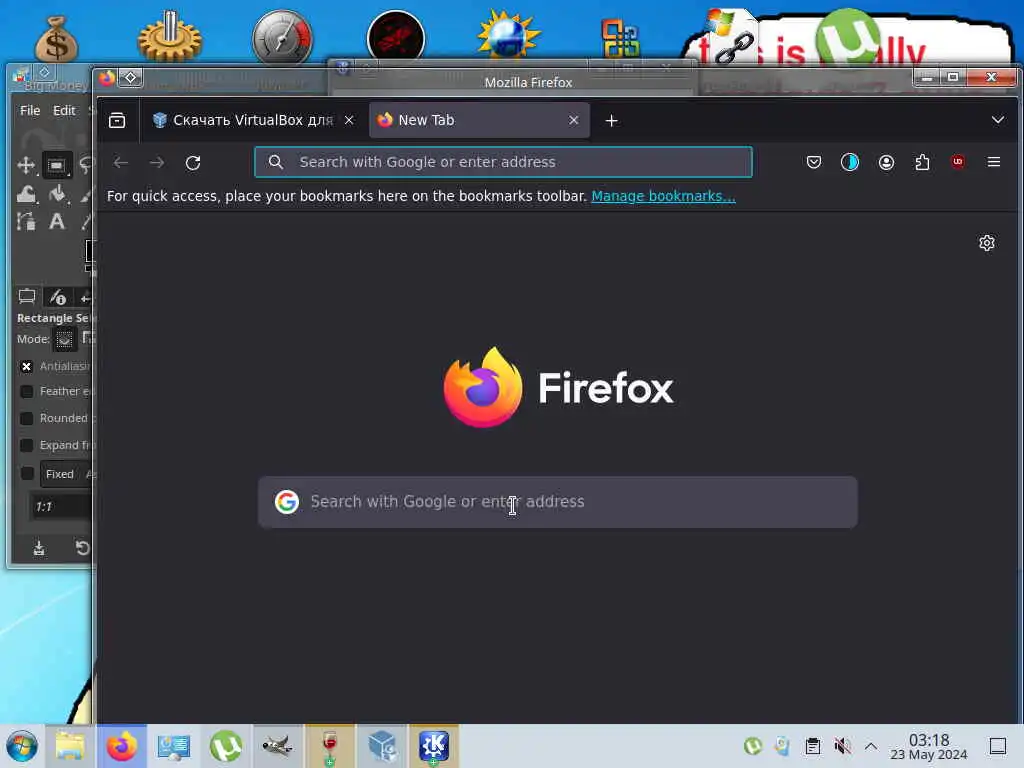
Task: Open the Windows-style Start menu button
Action: click(22, 746)
